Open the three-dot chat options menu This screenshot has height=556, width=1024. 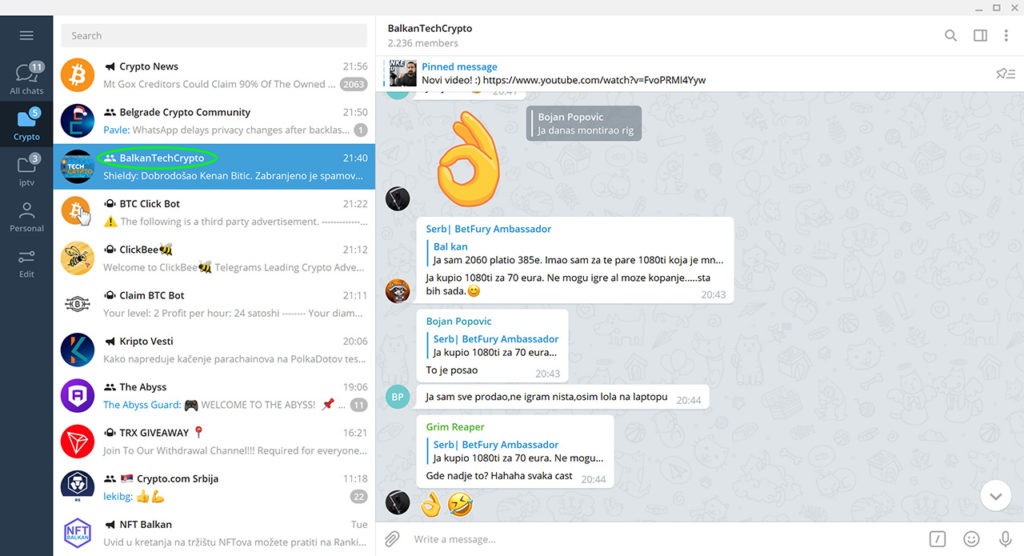(x=1008, y=36)
